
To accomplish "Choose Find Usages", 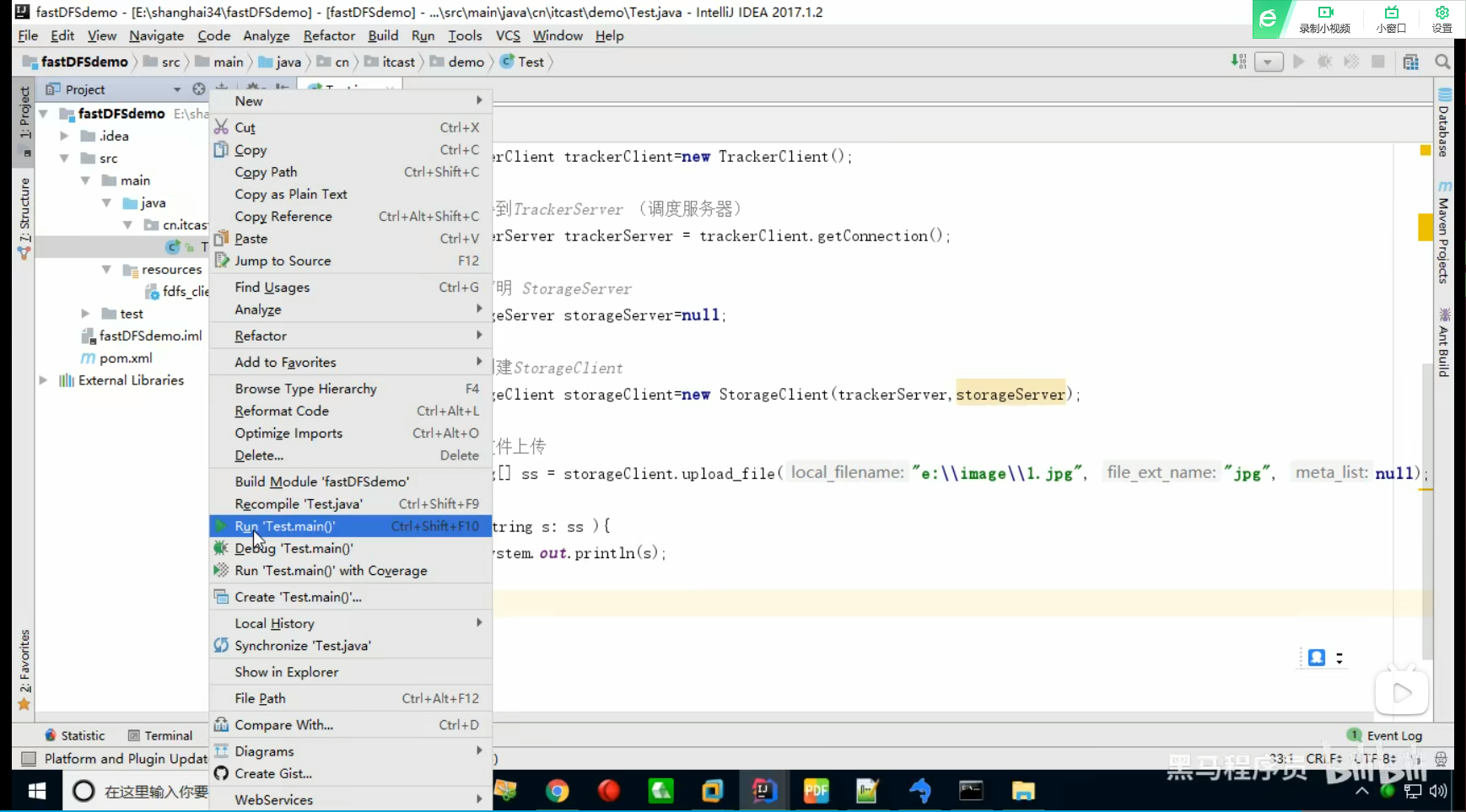I will point(350,288).
